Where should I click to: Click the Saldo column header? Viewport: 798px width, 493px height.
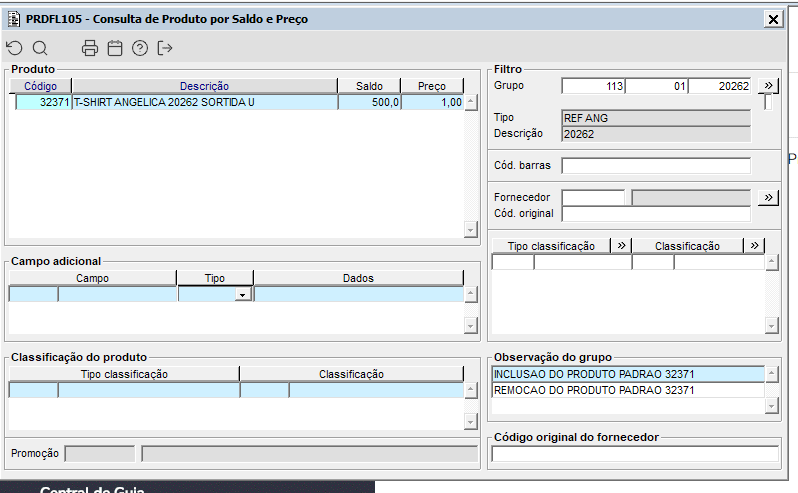[369, 86]
